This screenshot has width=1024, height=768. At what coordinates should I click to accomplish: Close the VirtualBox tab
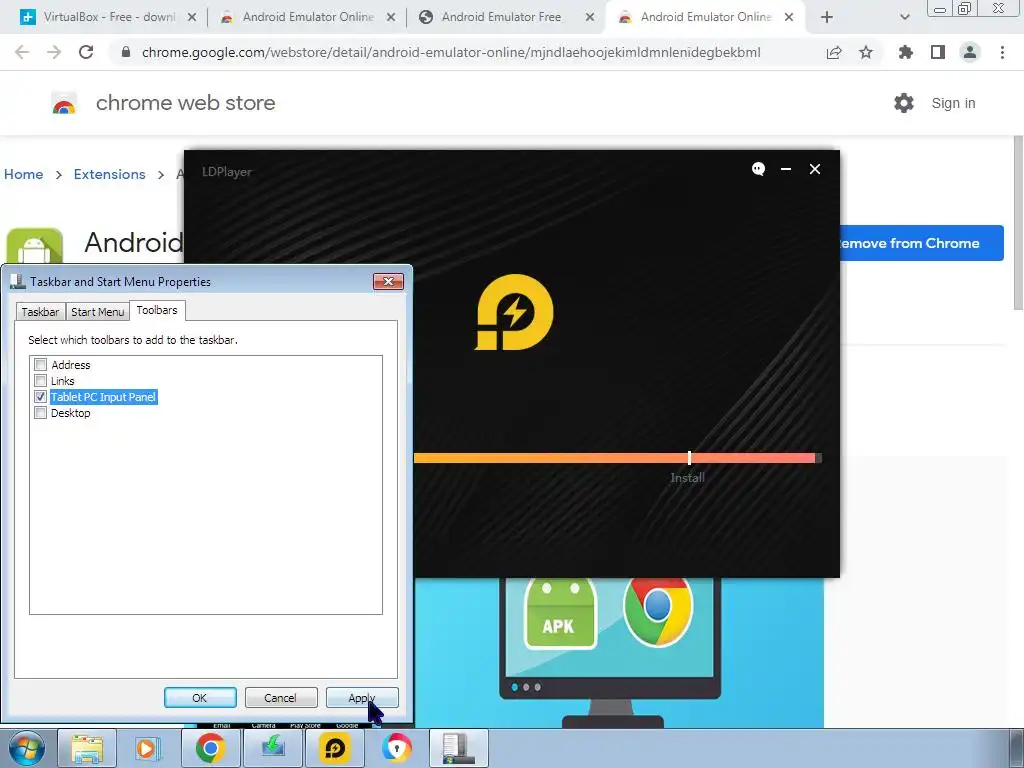(192, 18)
